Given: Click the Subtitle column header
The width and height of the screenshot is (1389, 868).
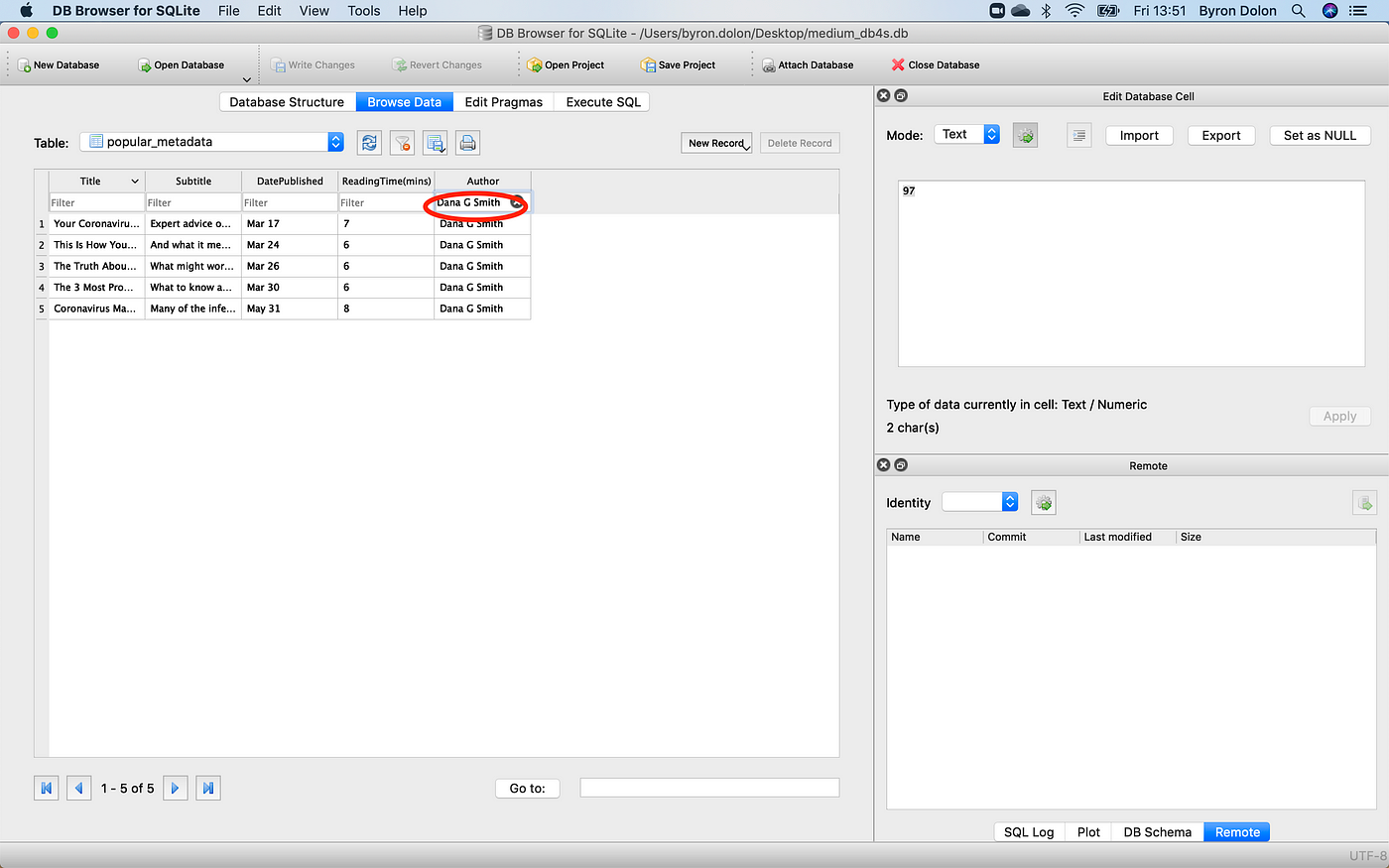Looking at the screenshot, I should [x=193, y=181].
